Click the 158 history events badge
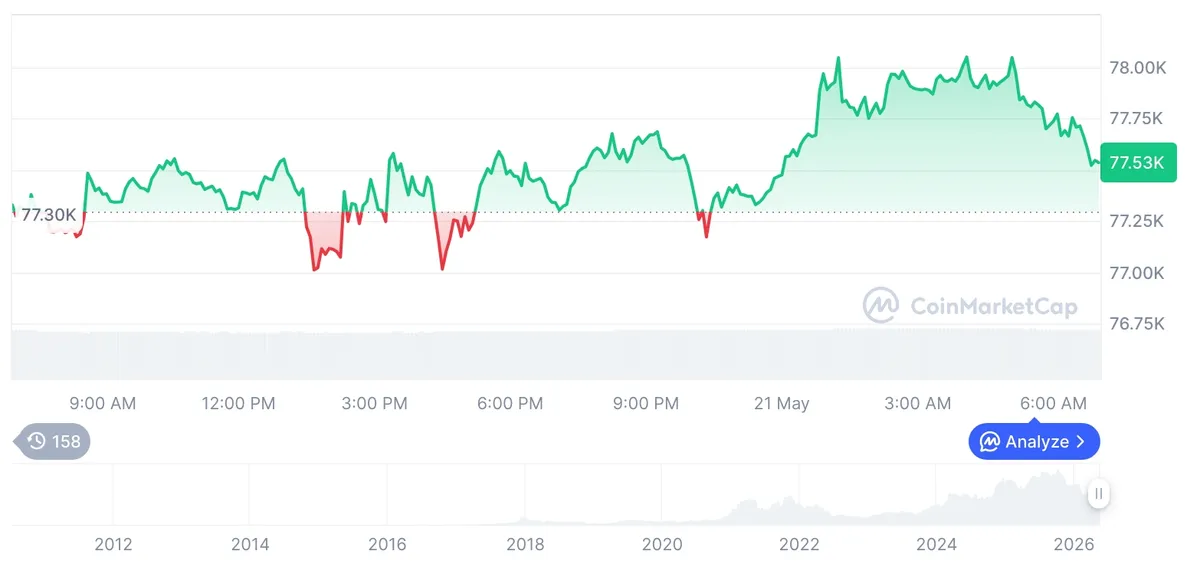The height and width of the screenshot is (561, 1200). [x=51, y=441]
